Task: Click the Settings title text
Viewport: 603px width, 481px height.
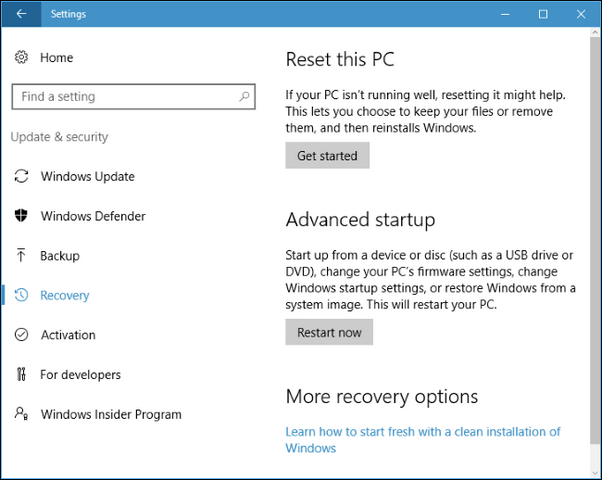Action: pos(68,14)
